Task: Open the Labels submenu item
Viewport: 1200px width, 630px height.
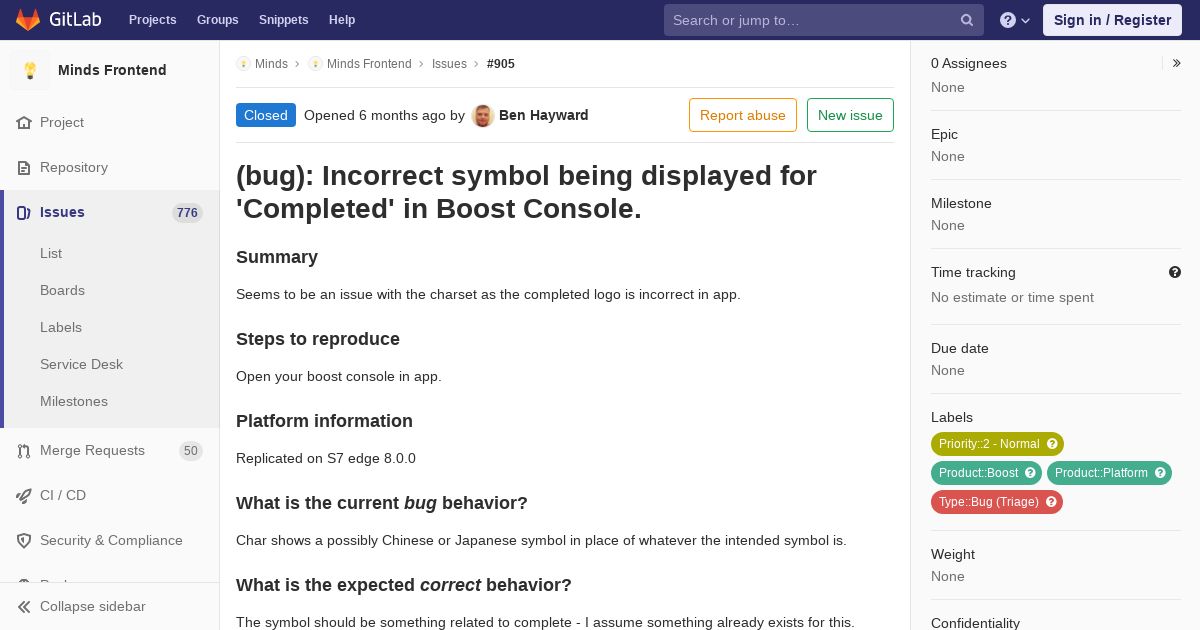Action: [61, 328]
